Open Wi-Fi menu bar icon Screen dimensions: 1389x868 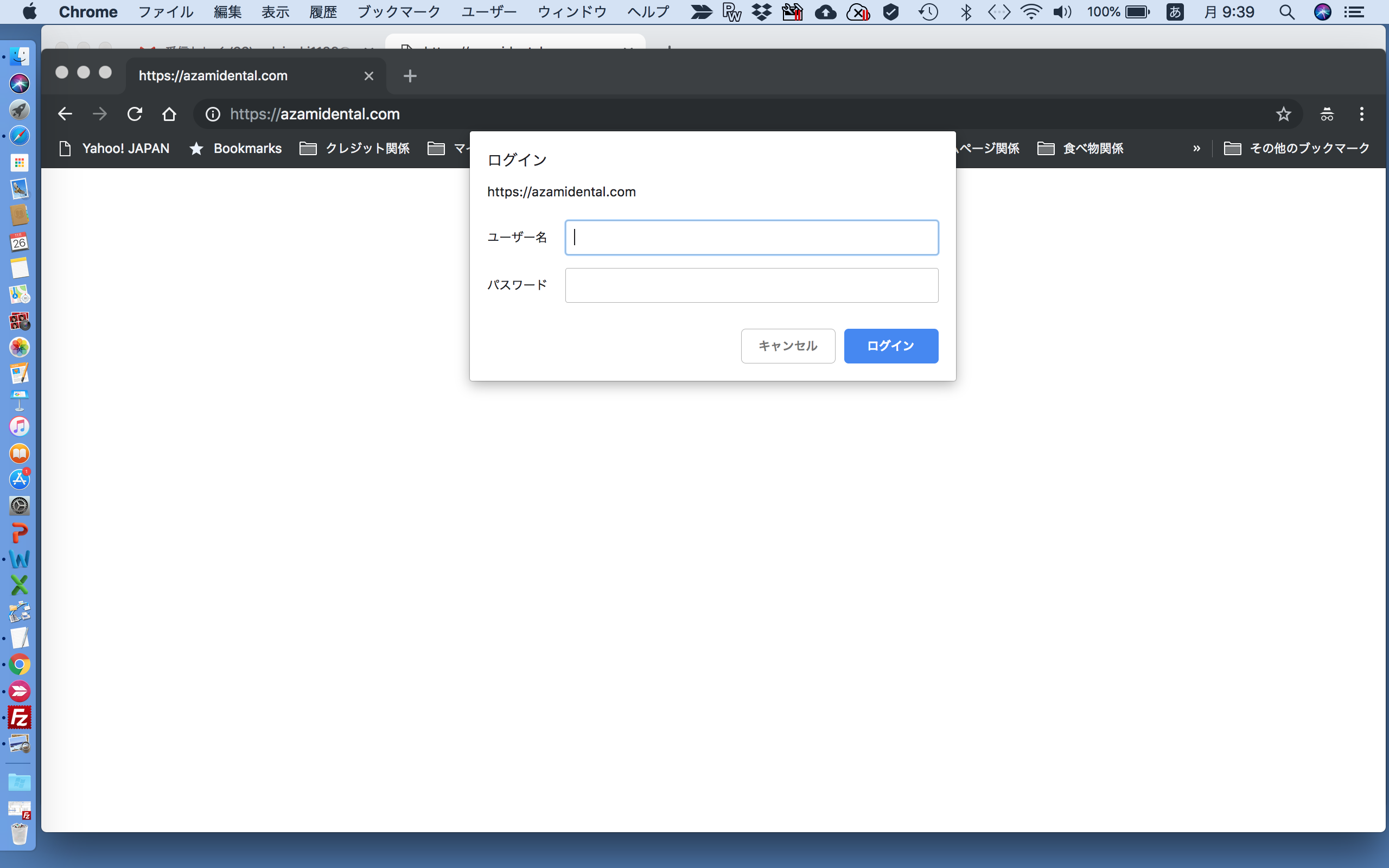(x=1031, y=12)
